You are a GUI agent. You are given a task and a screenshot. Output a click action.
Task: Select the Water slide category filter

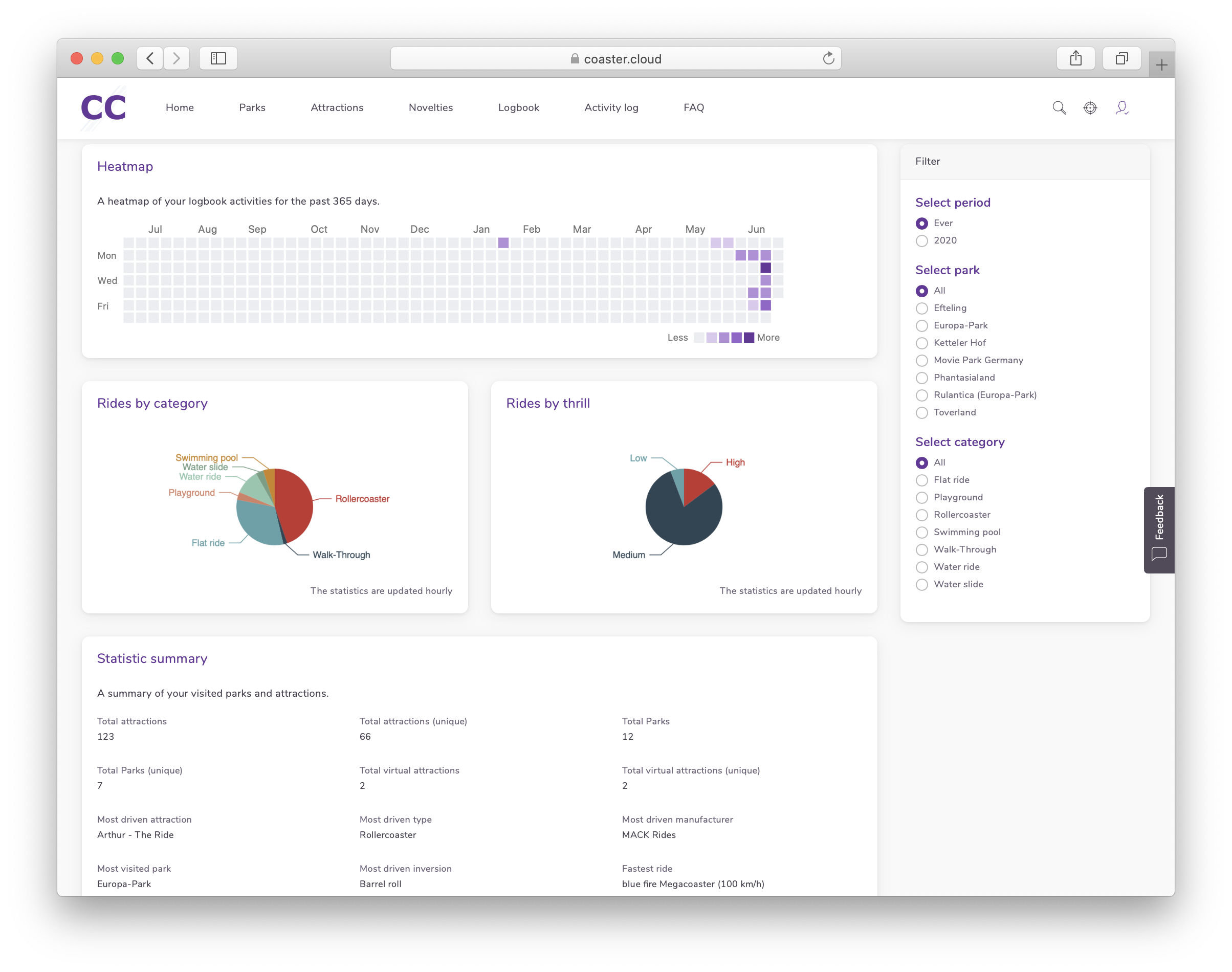tap(921, 584)
